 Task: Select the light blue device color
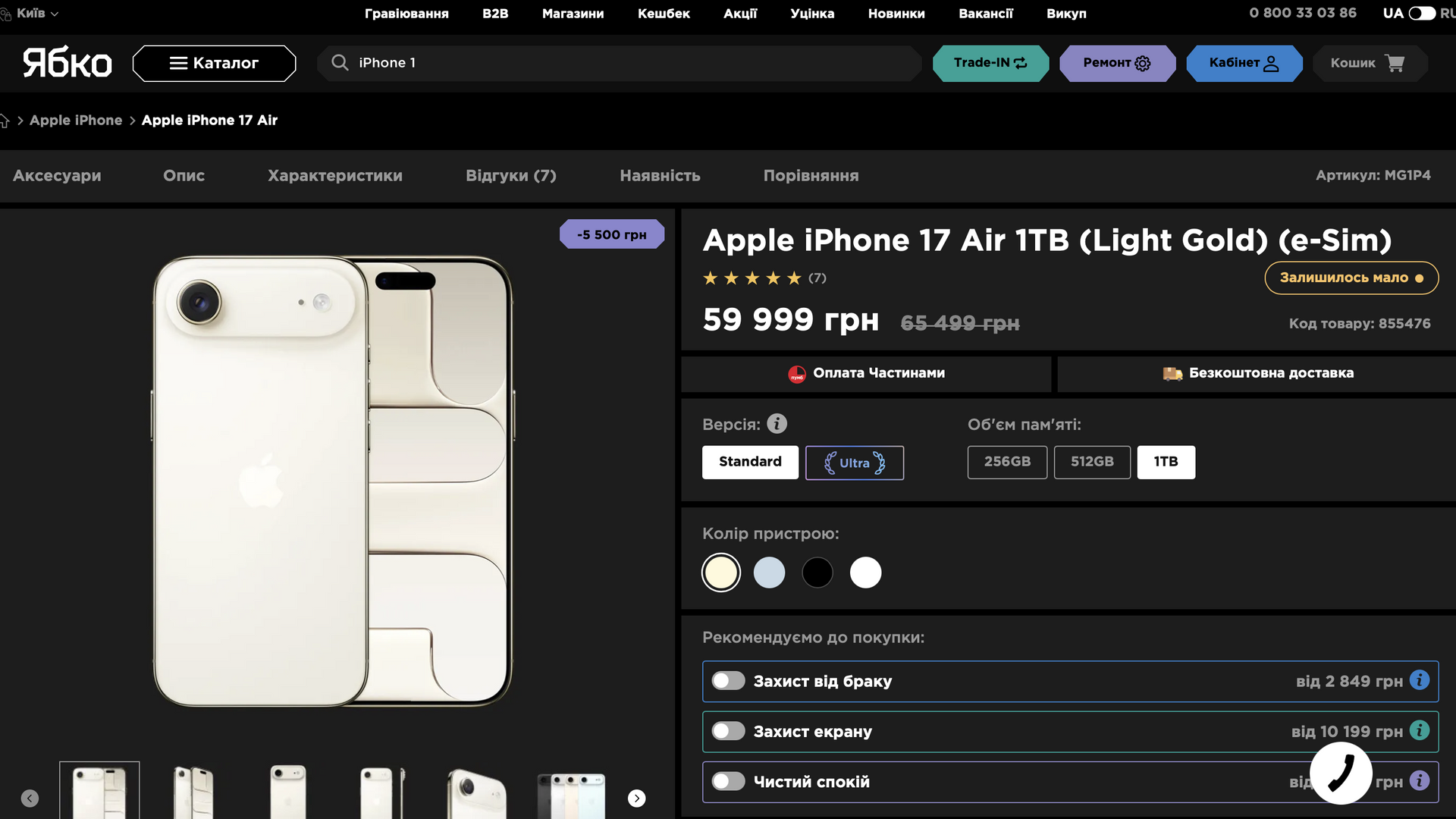pyautogui.click(x=769, y=573)
